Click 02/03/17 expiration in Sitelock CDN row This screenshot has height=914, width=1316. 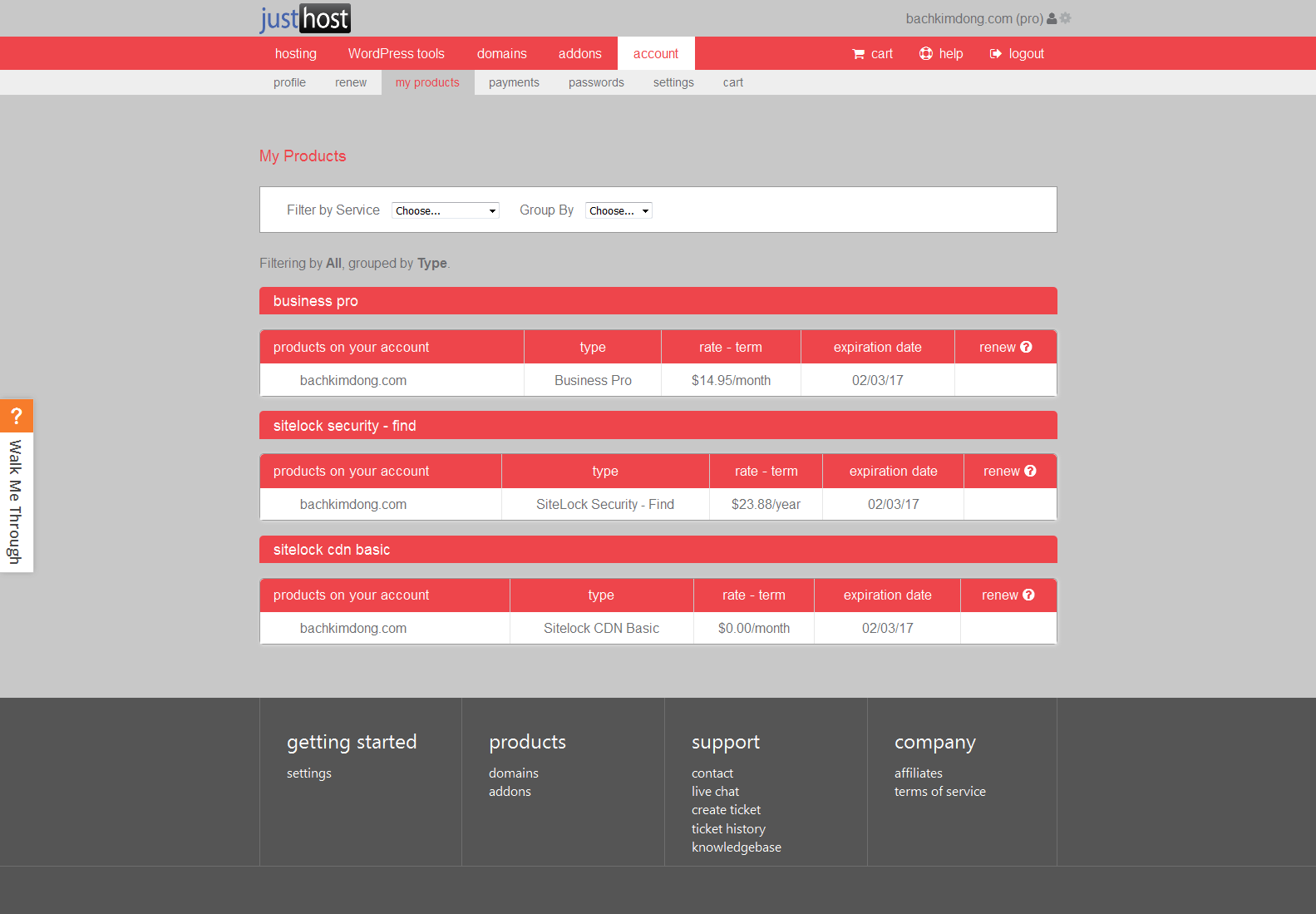887,628
